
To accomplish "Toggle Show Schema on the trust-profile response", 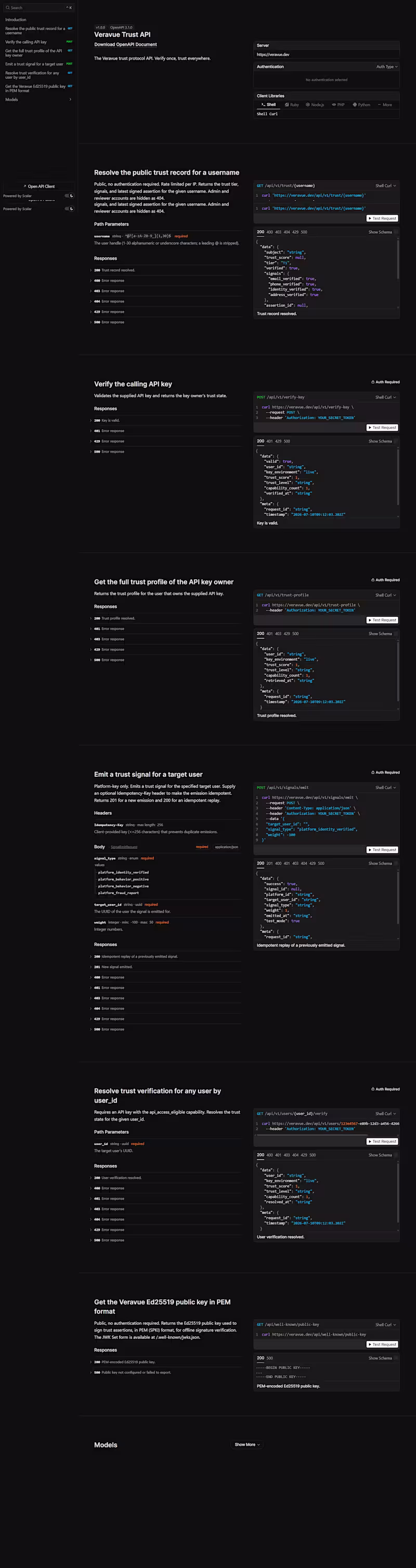I will pos(383,634).
